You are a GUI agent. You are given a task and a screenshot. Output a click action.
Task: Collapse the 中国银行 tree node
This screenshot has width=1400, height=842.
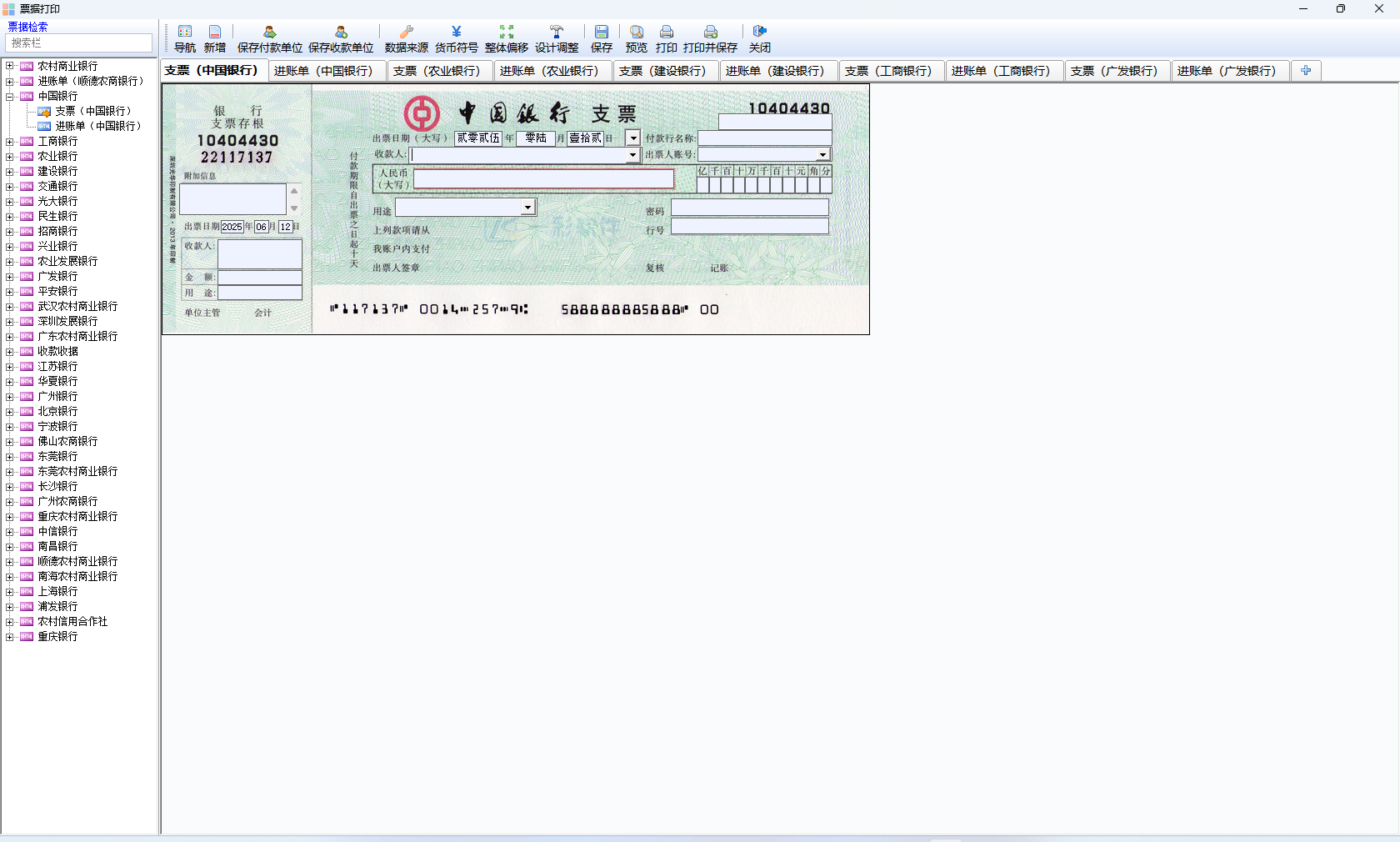[x=10, y=96]
